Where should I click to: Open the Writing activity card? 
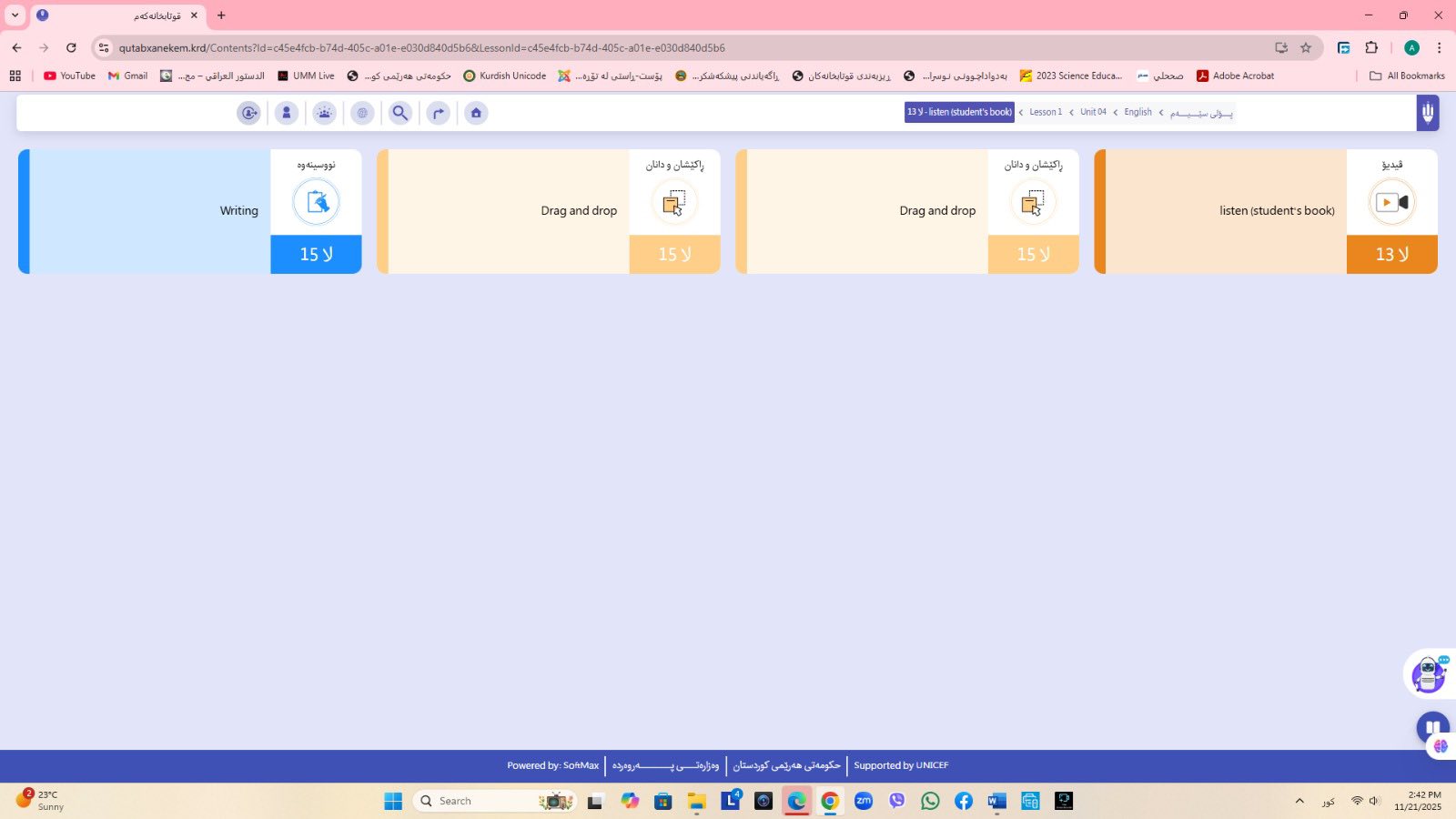click(189, 211)
